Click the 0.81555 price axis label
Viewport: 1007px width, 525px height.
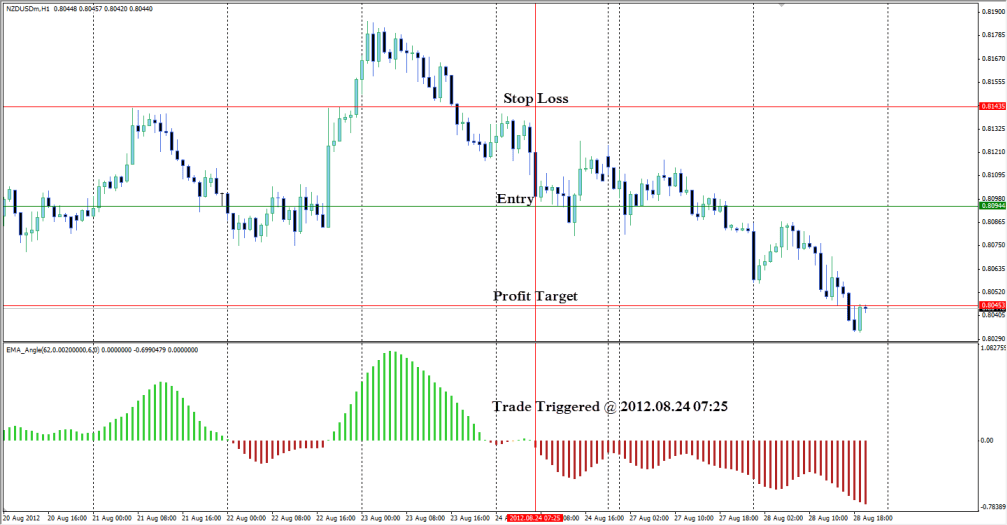tap(994, 82)
